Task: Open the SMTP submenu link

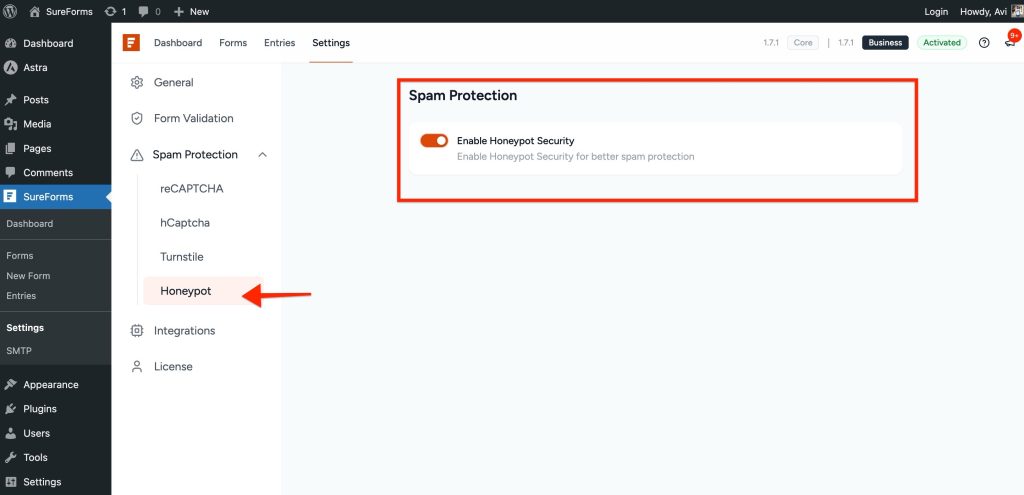Action: [19, 351]
